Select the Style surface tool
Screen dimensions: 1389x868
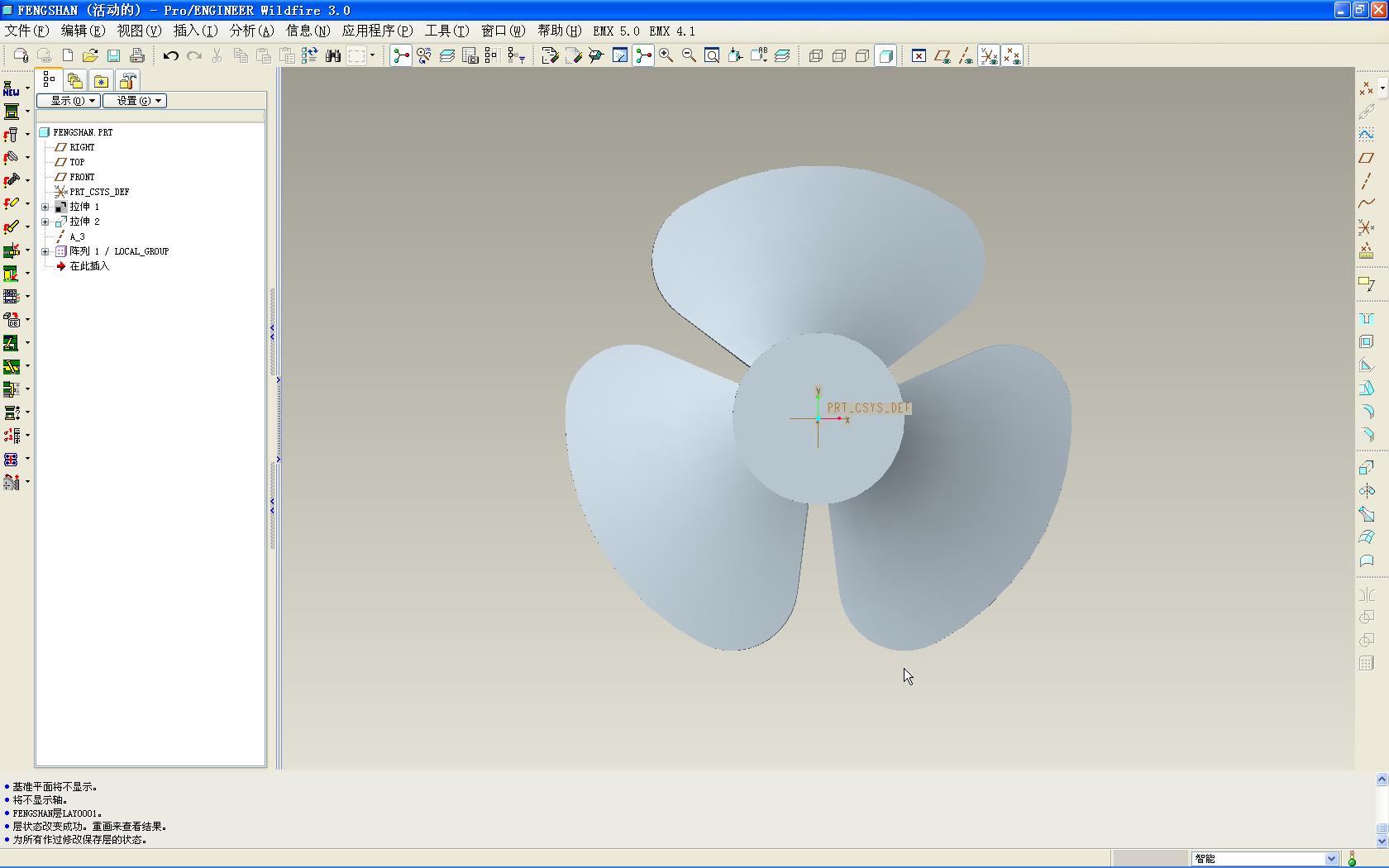[1366, 560]
